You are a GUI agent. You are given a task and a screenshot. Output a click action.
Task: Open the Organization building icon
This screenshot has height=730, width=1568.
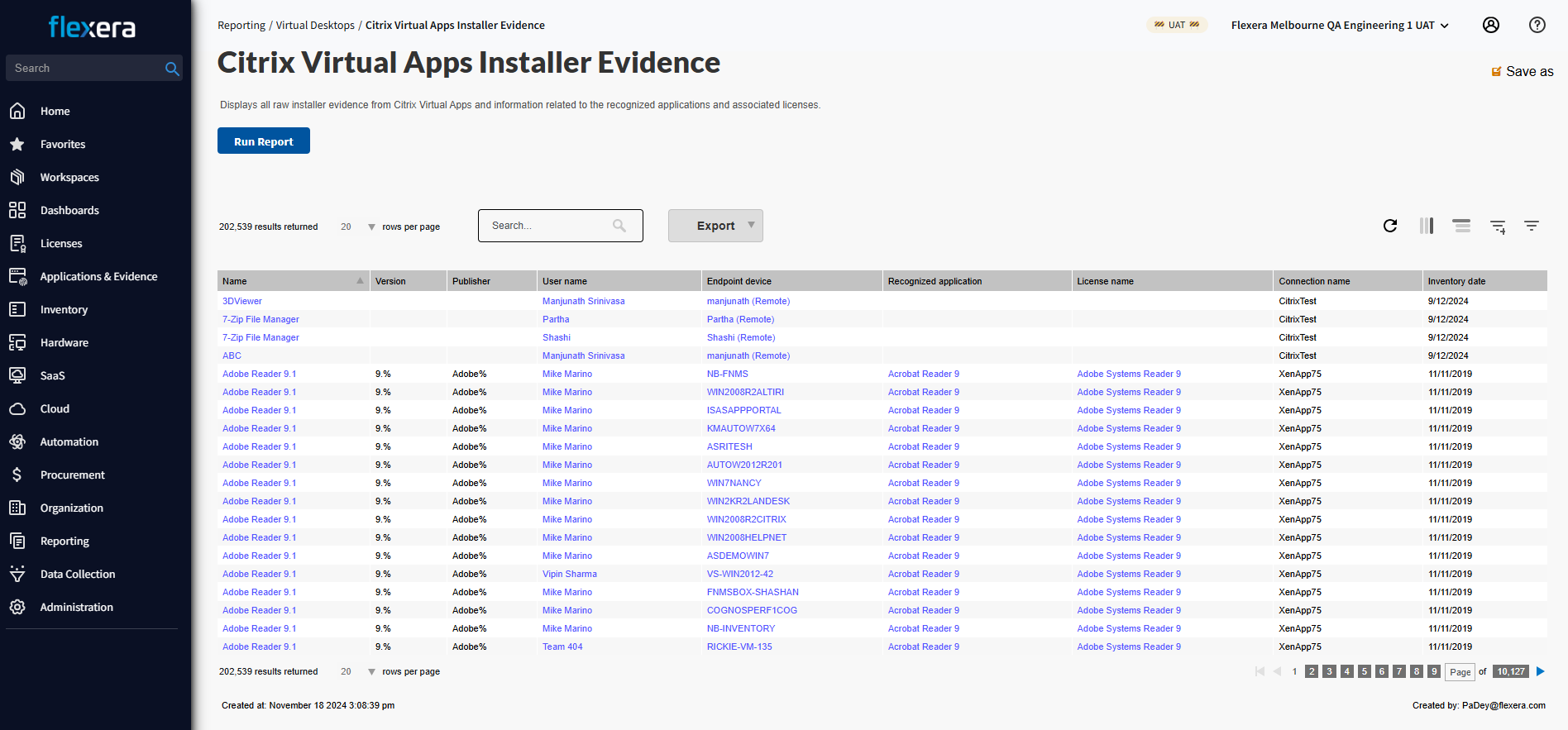click(17, 508)
